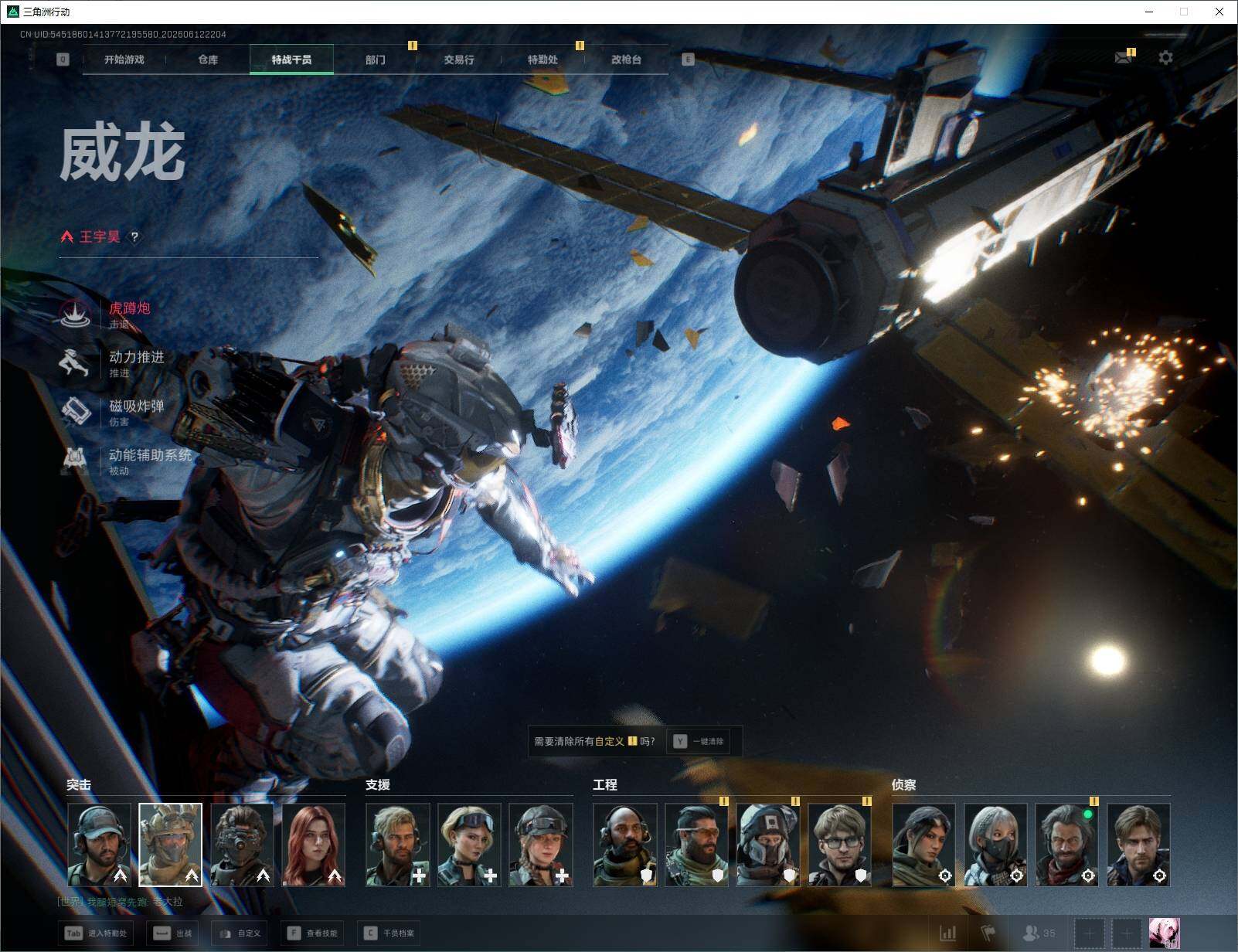This screenshot has height=952, width=1238.
Task: Select the last recon operator with brown hair
Action: 1138,845
